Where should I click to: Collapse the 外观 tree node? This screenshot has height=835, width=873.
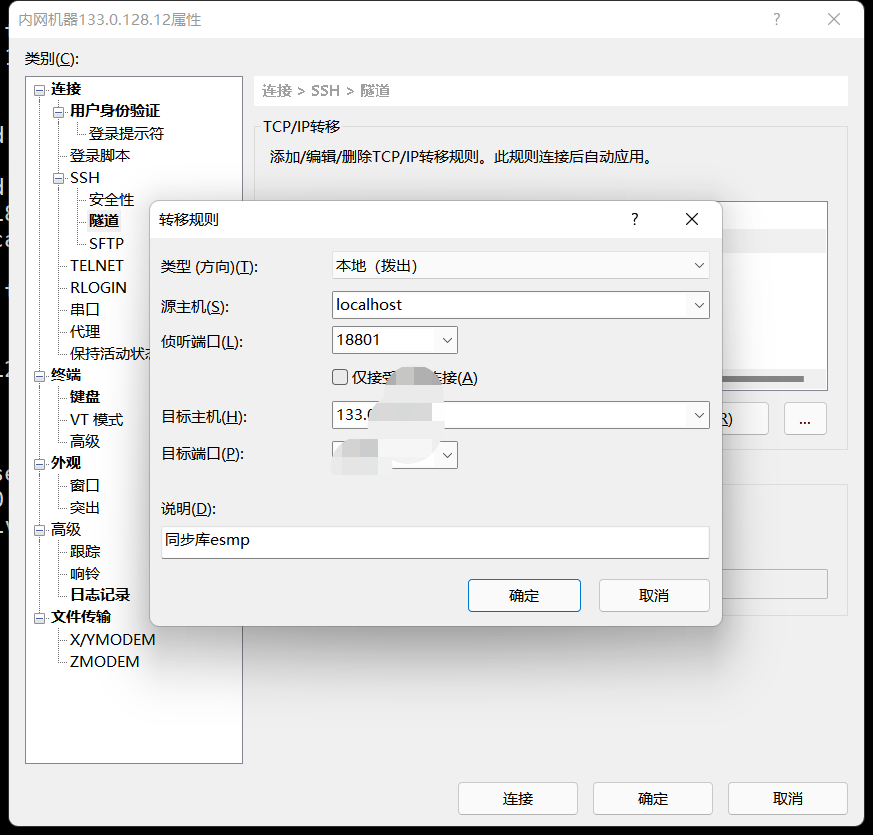pos(37,463)
